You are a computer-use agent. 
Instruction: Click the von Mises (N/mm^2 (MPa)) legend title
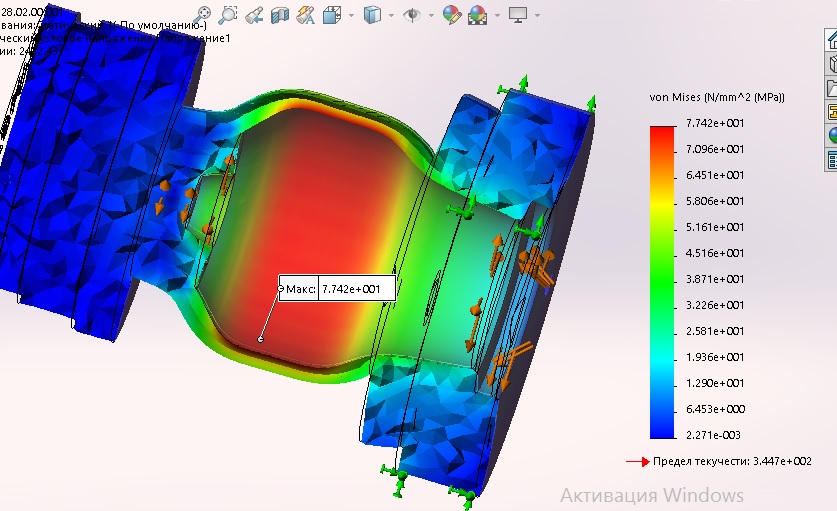click(x=717, y=97)
